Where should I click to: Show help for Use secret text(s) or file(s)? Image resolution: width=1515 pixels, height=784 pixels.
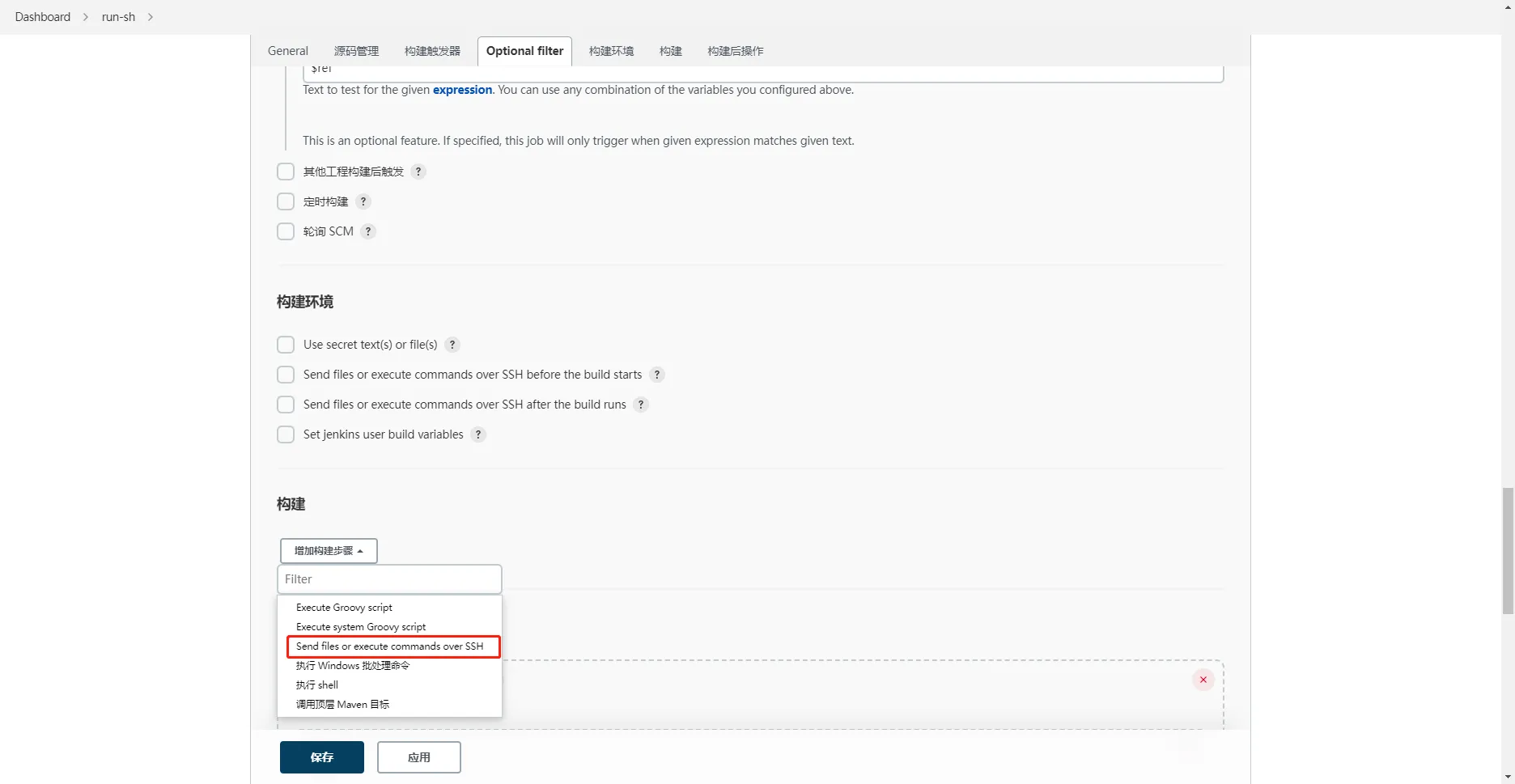tap(452, 345)
